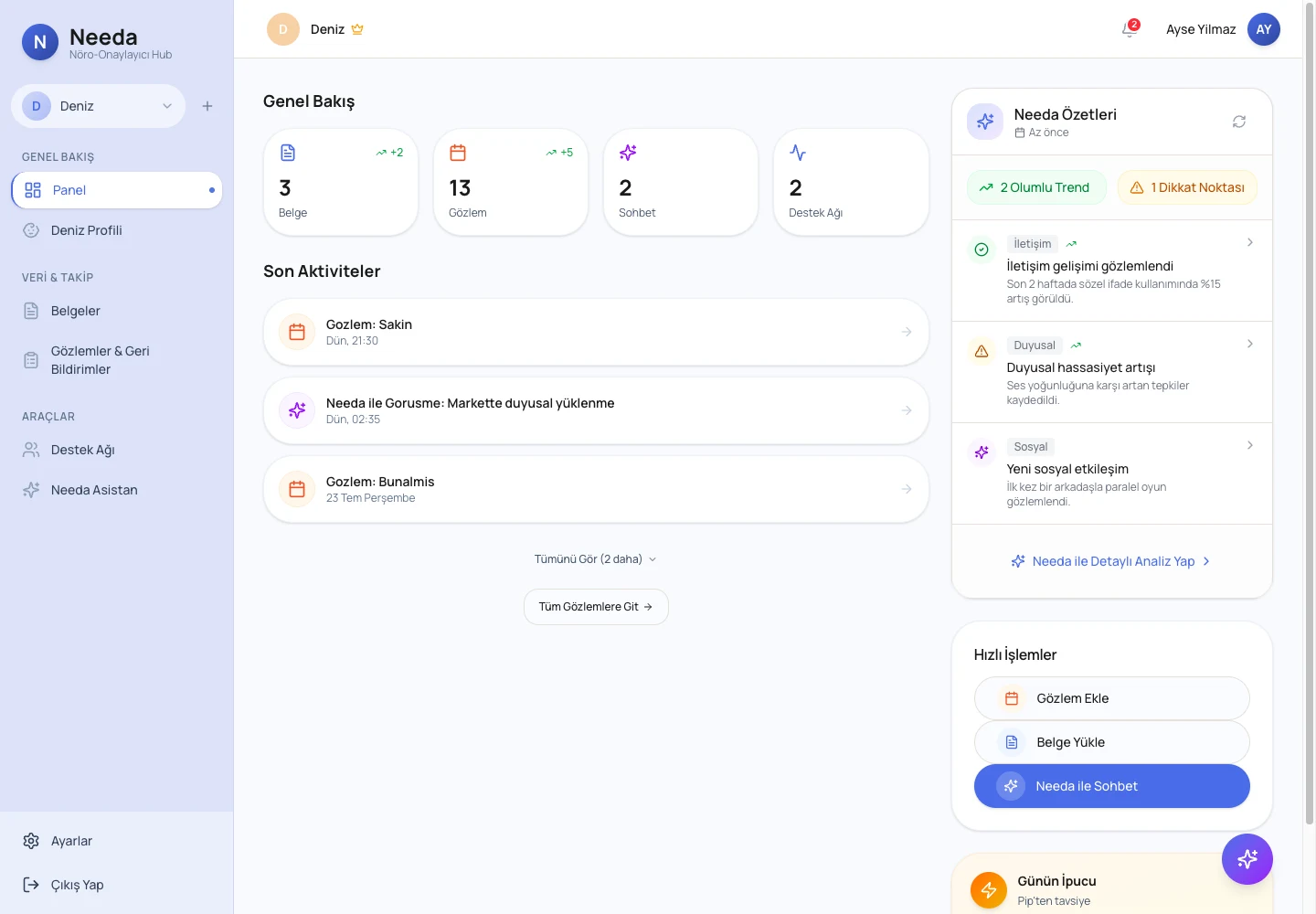Select 2 Olumlu Trend chip
Viewport: 1316px width, 914px height.
tap(1036, 187)
